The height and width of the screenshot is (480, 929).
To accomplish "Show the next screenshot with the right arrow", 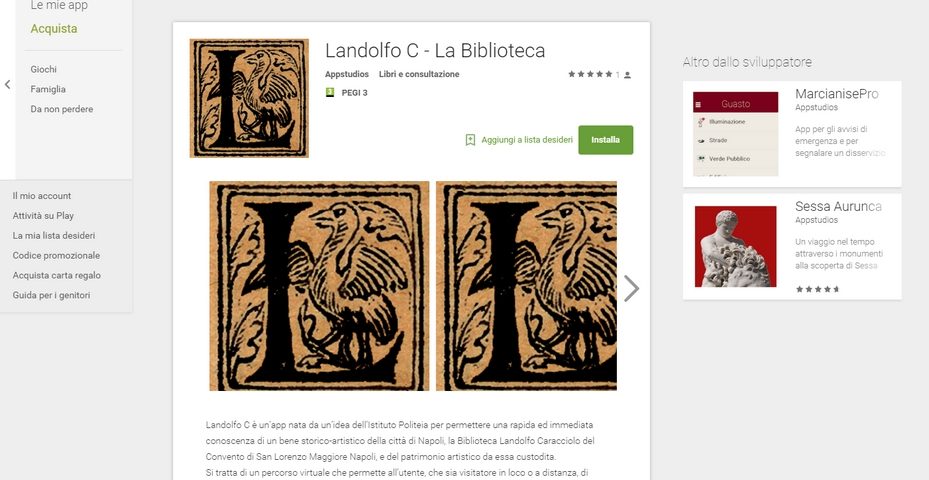I will (632, 289).
